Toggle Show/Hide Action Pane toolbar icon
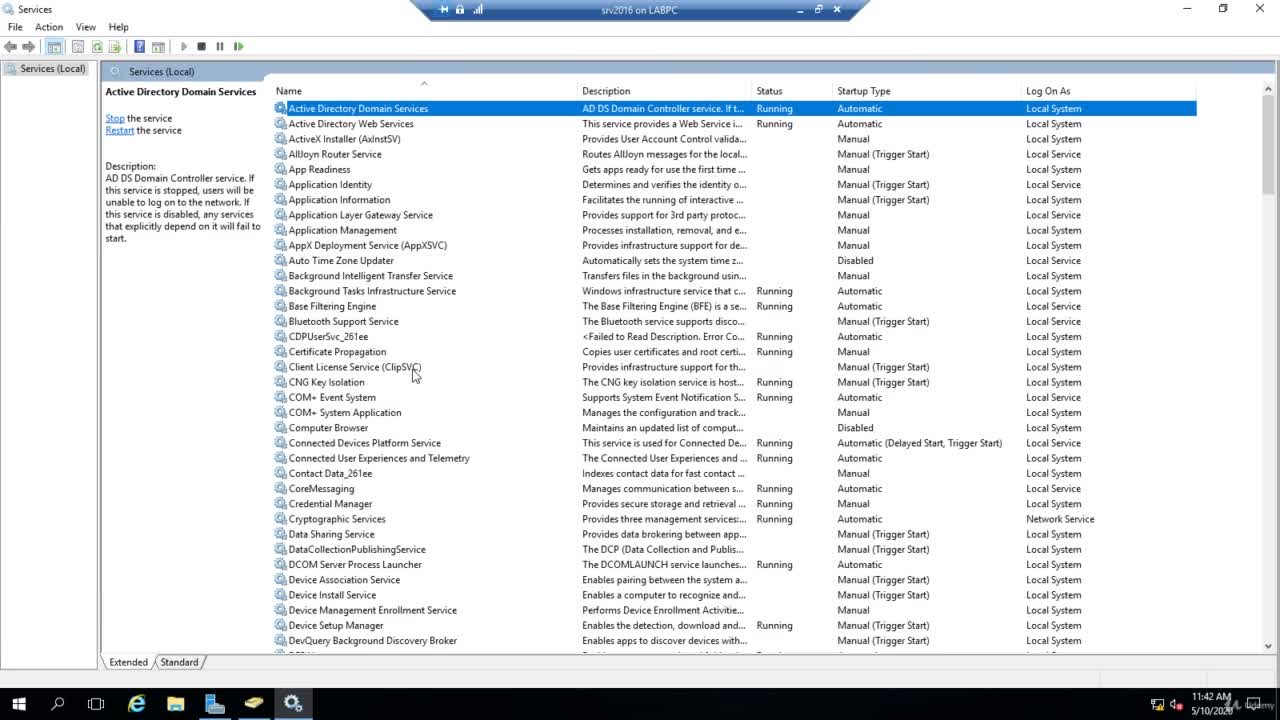Viewport: 1280px width, 720px height. pos(158,47)
